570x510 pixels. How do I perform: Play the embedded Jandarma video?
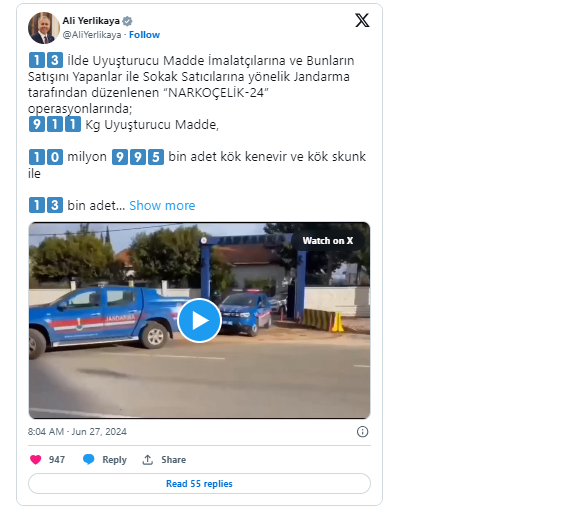(x=199, y=321)
